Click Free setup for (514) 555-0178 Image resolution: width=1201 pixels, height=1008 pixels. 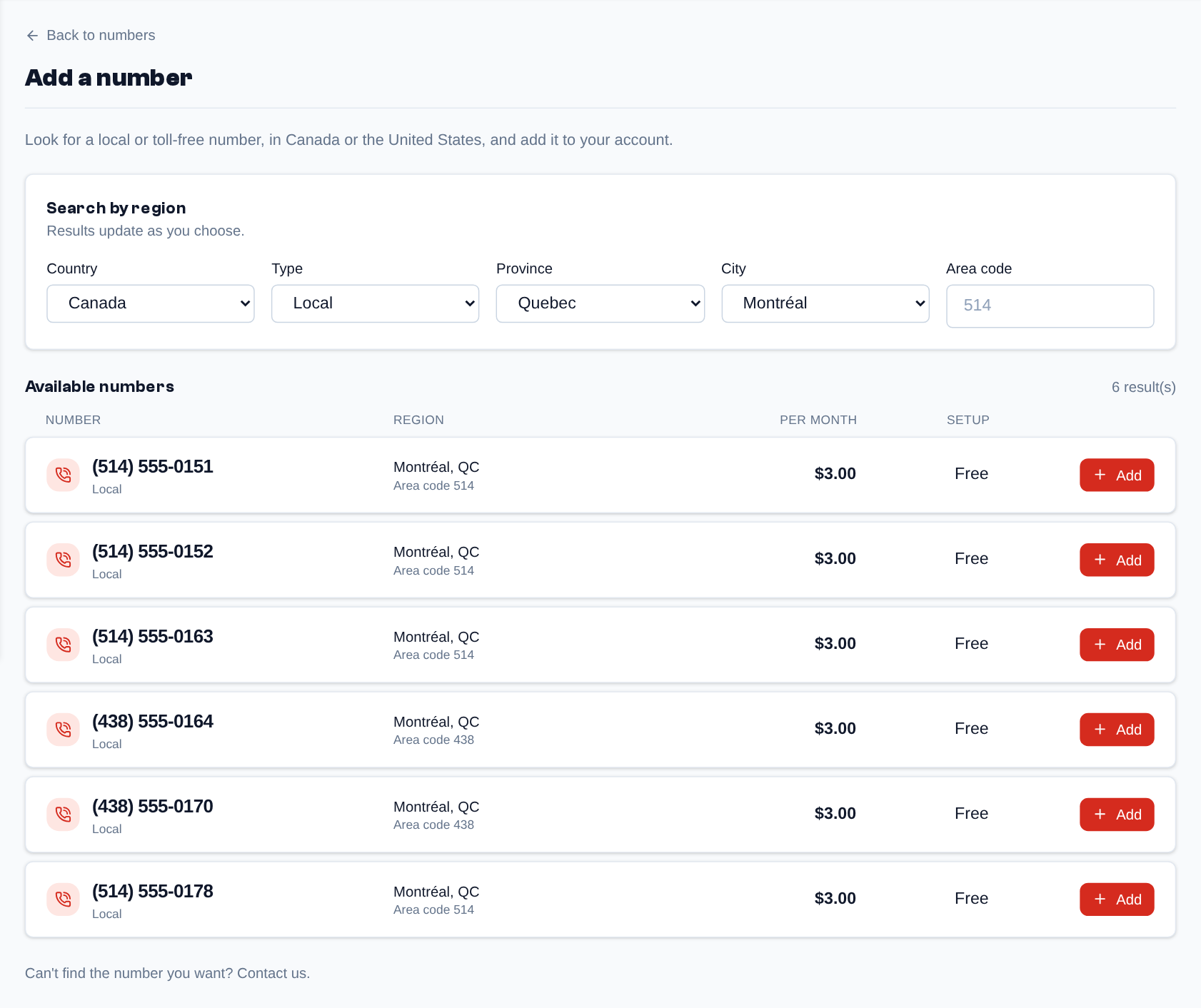coord(972,899)
